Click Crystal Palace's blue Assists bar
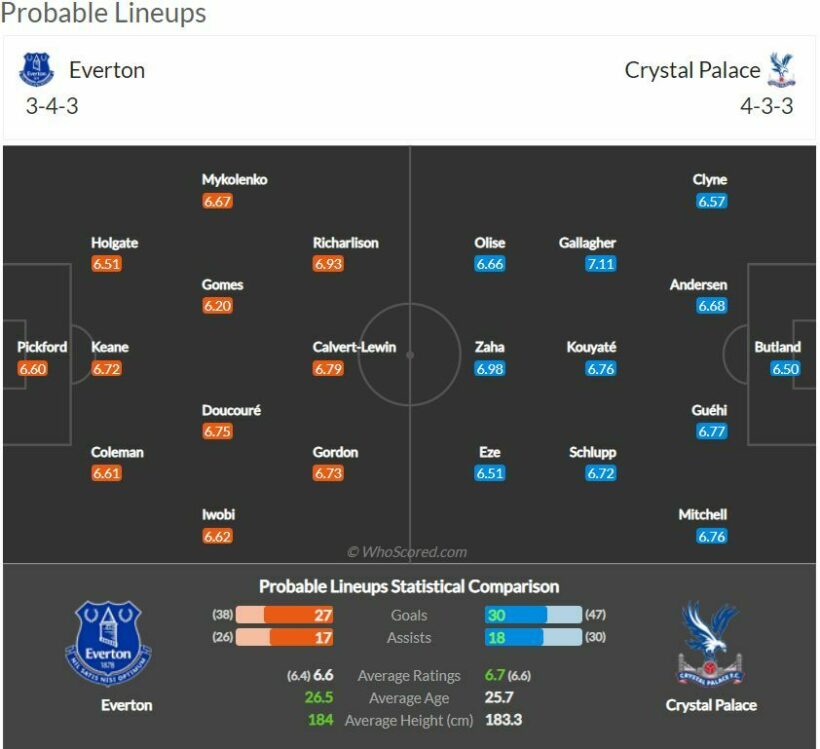Viewport: 820px width, 749px height. pyautogui.click(x=514, y=637)
